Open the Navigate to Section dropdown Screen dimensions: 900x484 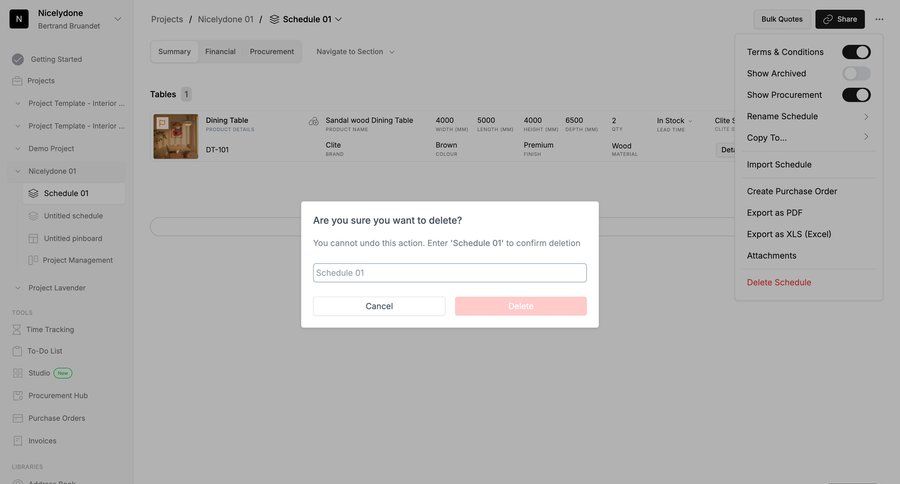click(x=355, y=52)
